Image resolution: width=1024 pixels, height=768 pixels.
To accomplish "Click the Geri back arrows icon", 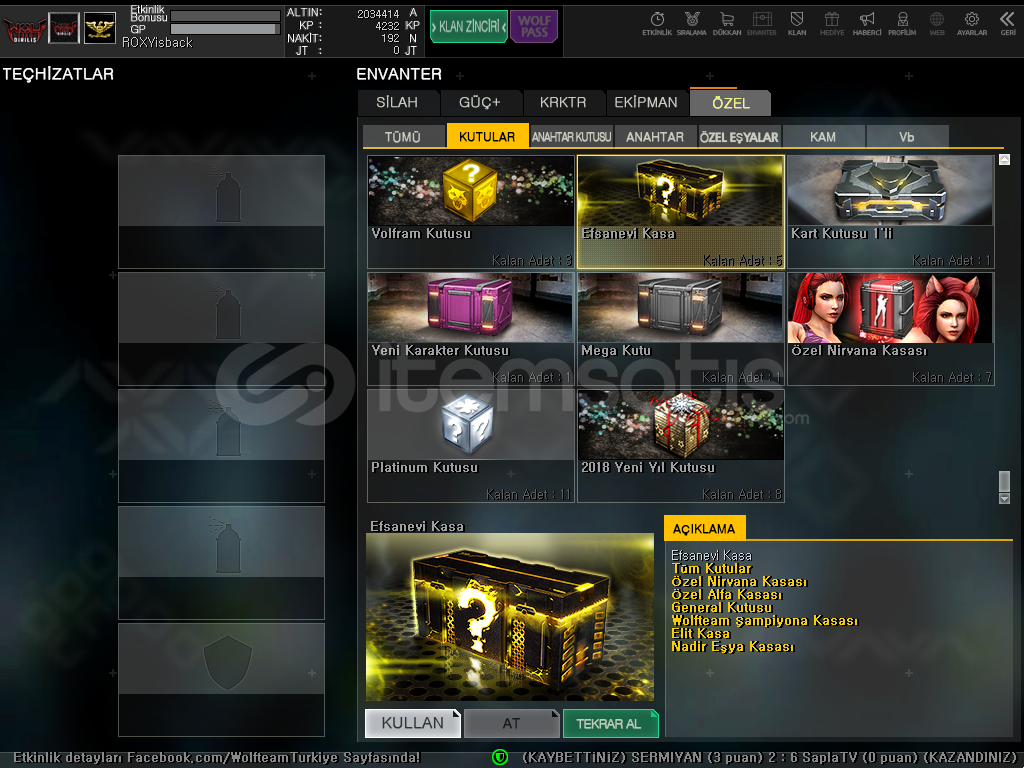I will (x=1008, y=23).
